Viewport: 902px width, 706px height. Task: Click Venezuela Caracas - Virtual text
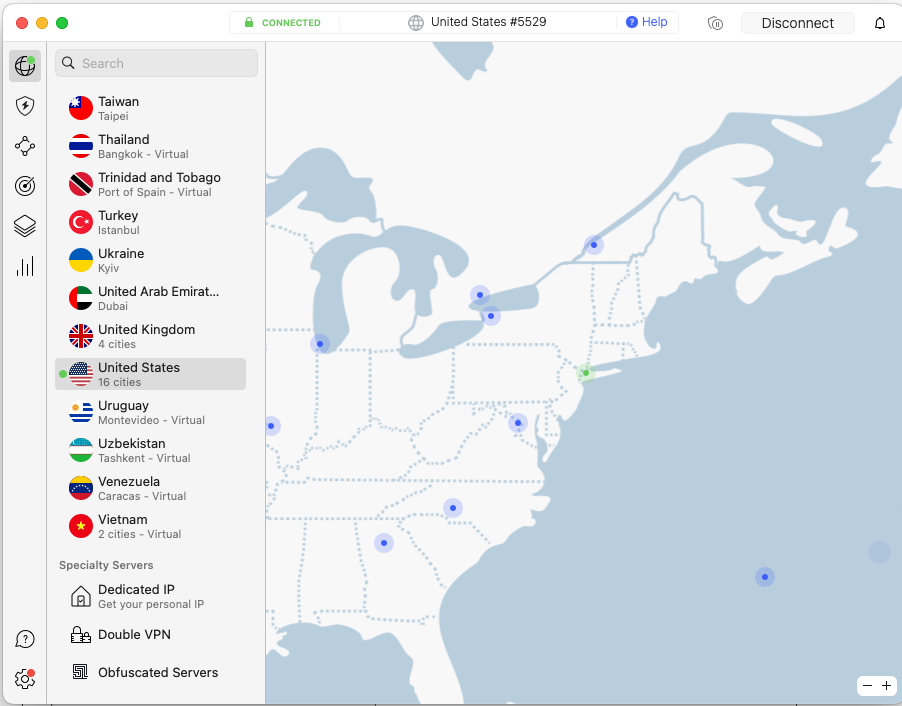pyautogui.click(x=142, y=488)
